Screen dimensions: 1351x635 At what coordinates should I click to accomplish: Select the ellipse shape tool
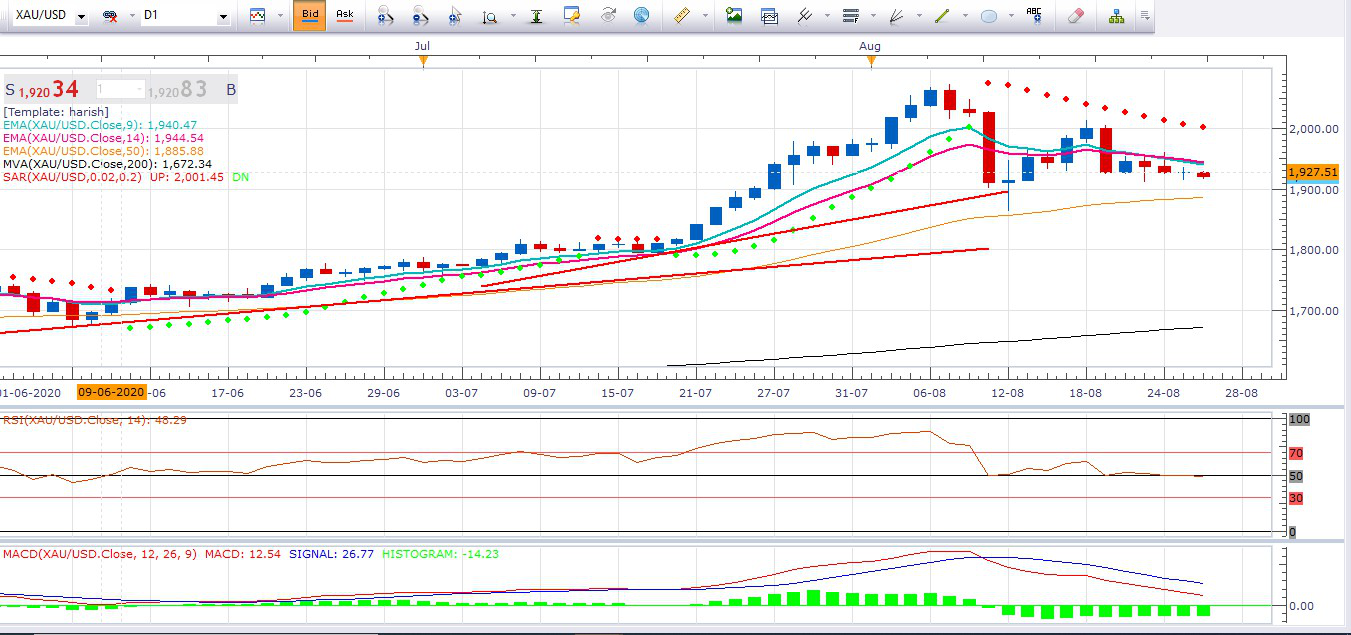(989, 16)
